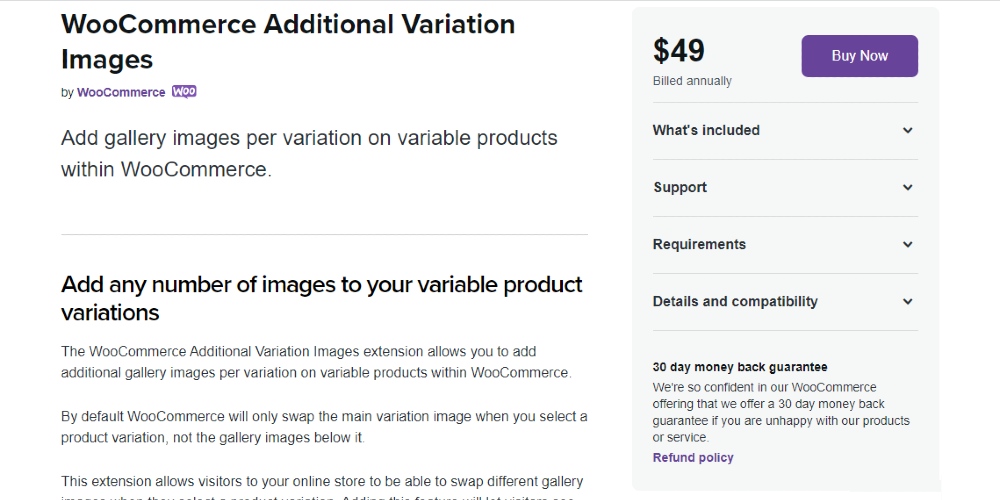This screenshot has width=1000, height=500.
Task: Expand the Requirements section
Action: tap(785, 245)
